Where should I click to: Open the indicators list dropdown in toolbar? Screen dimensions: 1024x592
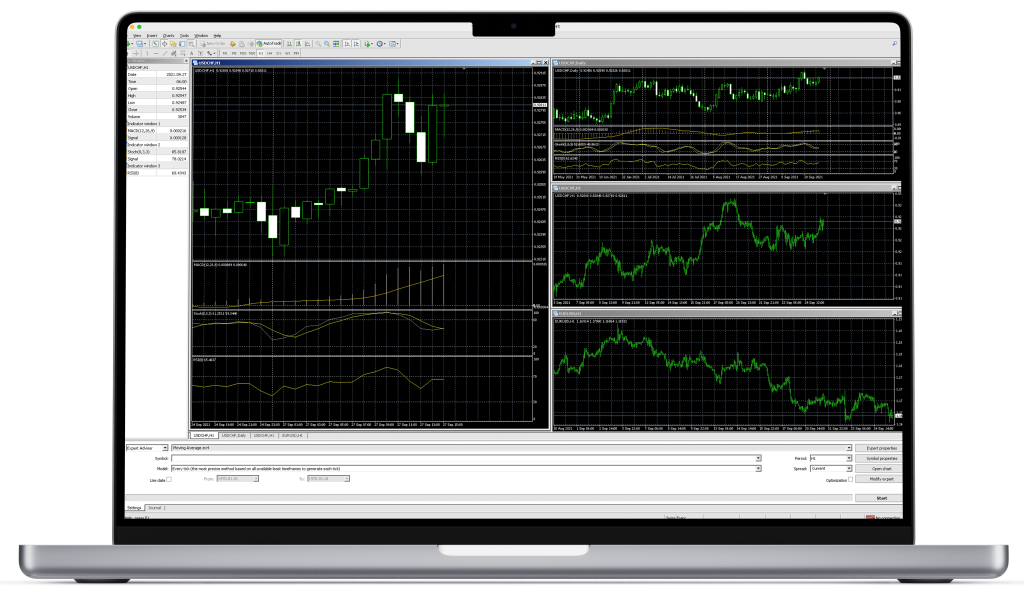[x=370, y=44]
